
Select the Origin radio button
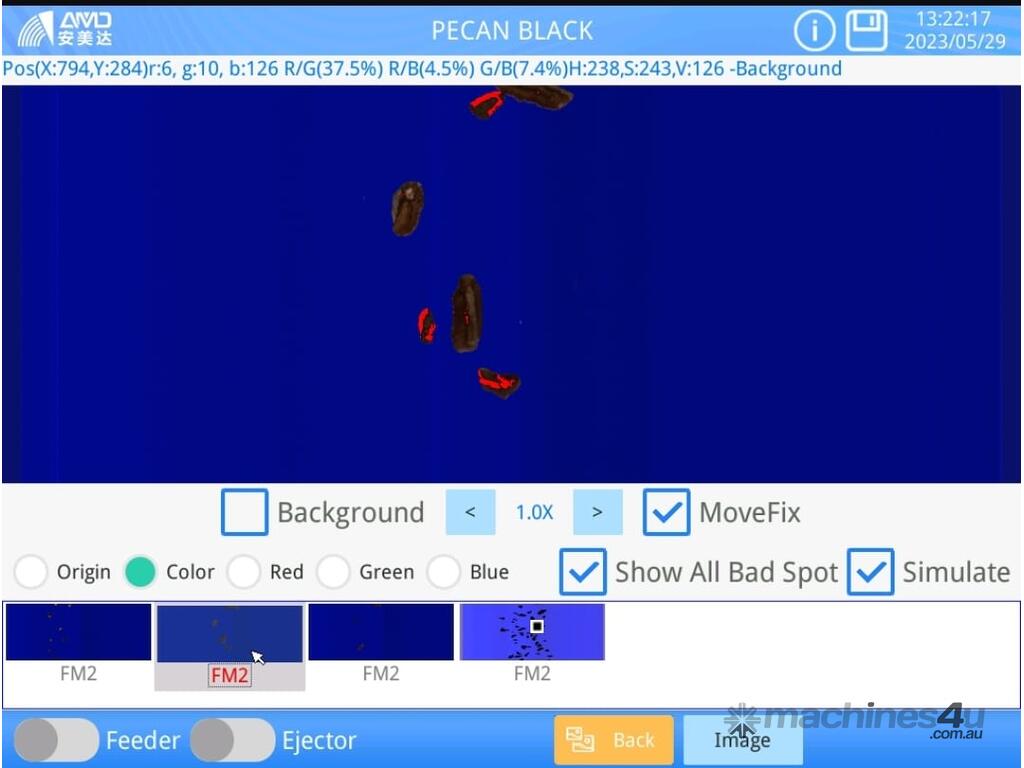click(31, 572)
